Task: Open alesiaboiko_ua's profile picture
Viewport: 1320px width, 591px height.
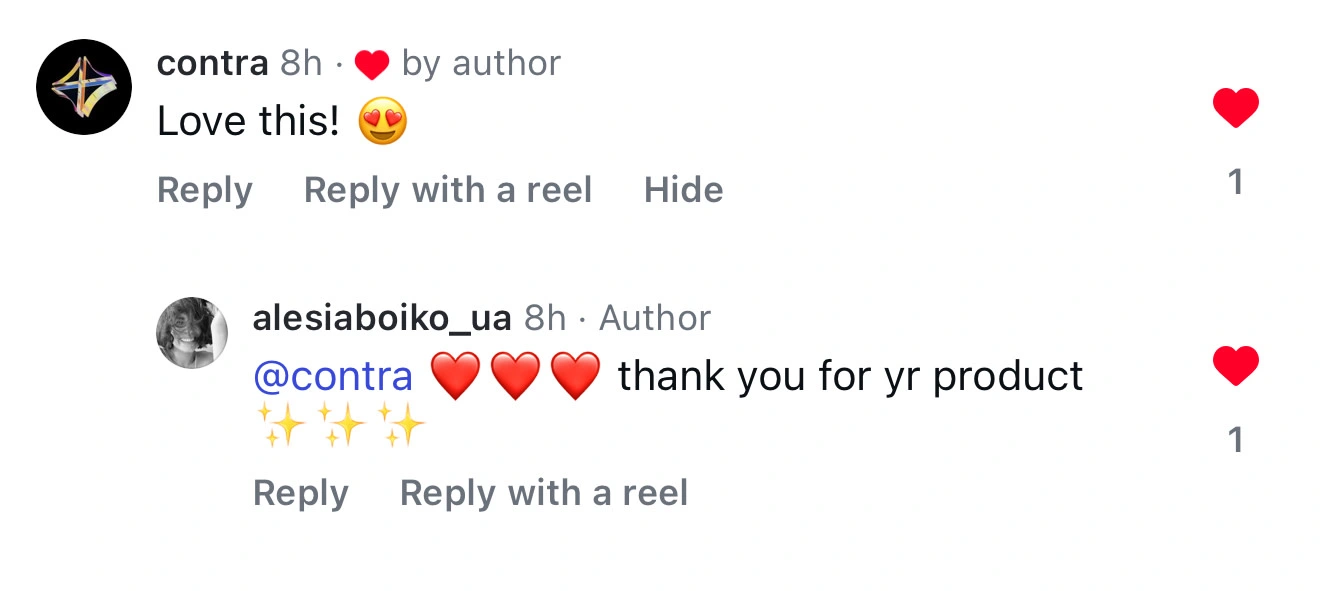Action: pos(192,332)
